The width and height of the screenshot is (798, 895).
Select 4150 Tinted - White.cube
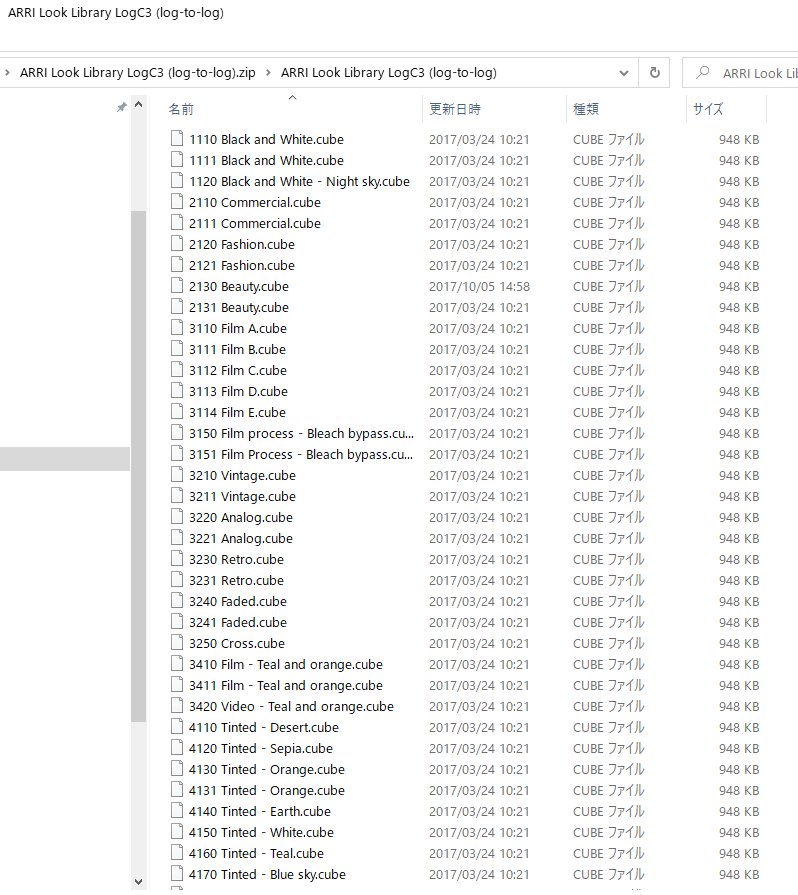click(x=261, y=833)
